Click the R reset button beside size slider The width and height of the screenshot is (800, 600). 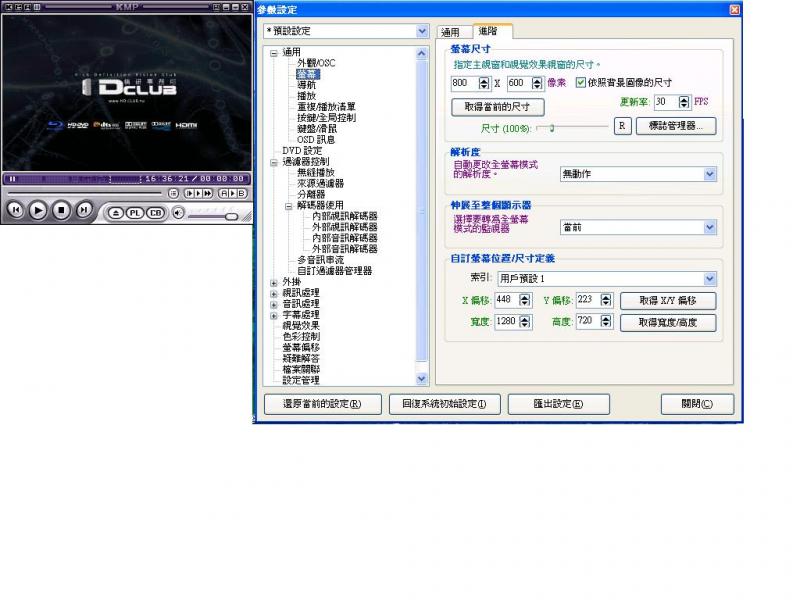pos(622,126)
